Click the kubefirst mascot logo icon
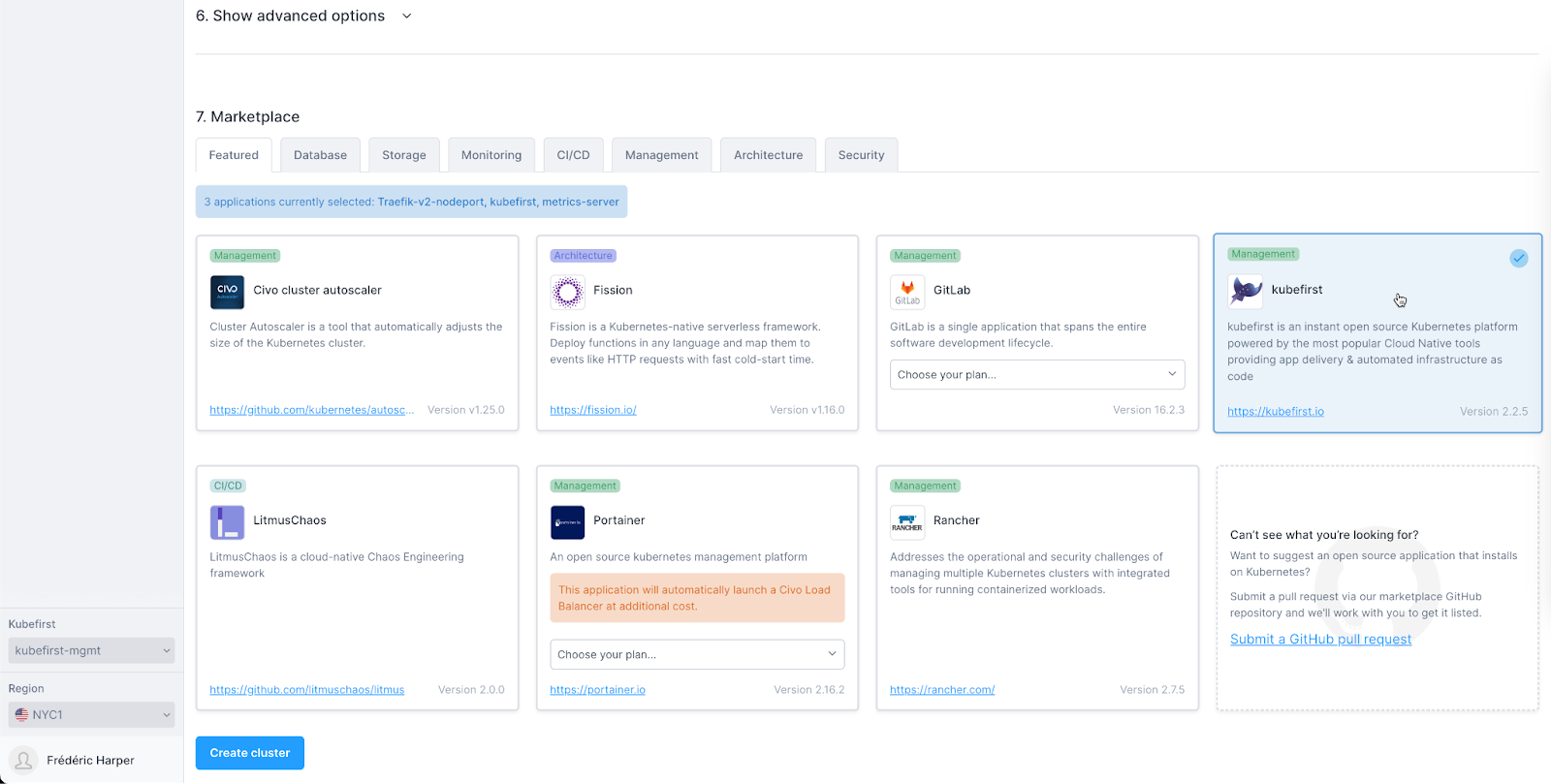The image size is (1551, 784). tap(1245, 291)
